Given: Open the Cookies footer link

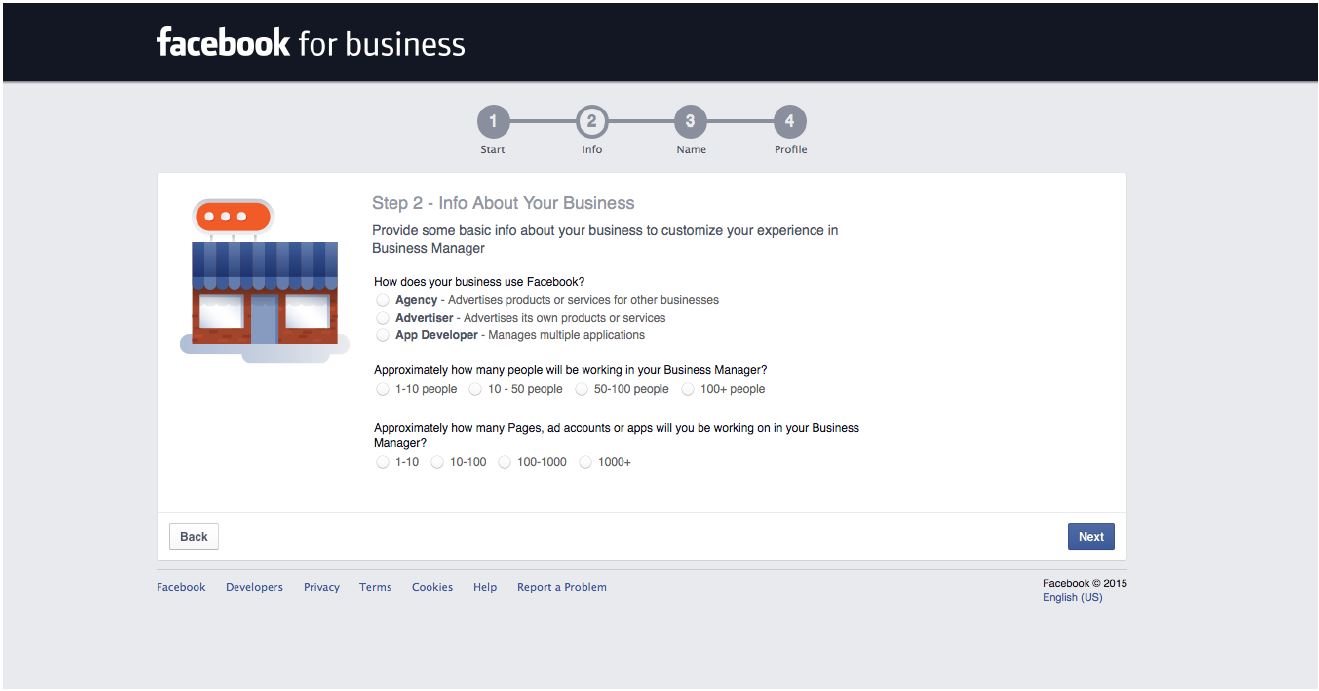Looking at the screenshot, I should (432, 587).
